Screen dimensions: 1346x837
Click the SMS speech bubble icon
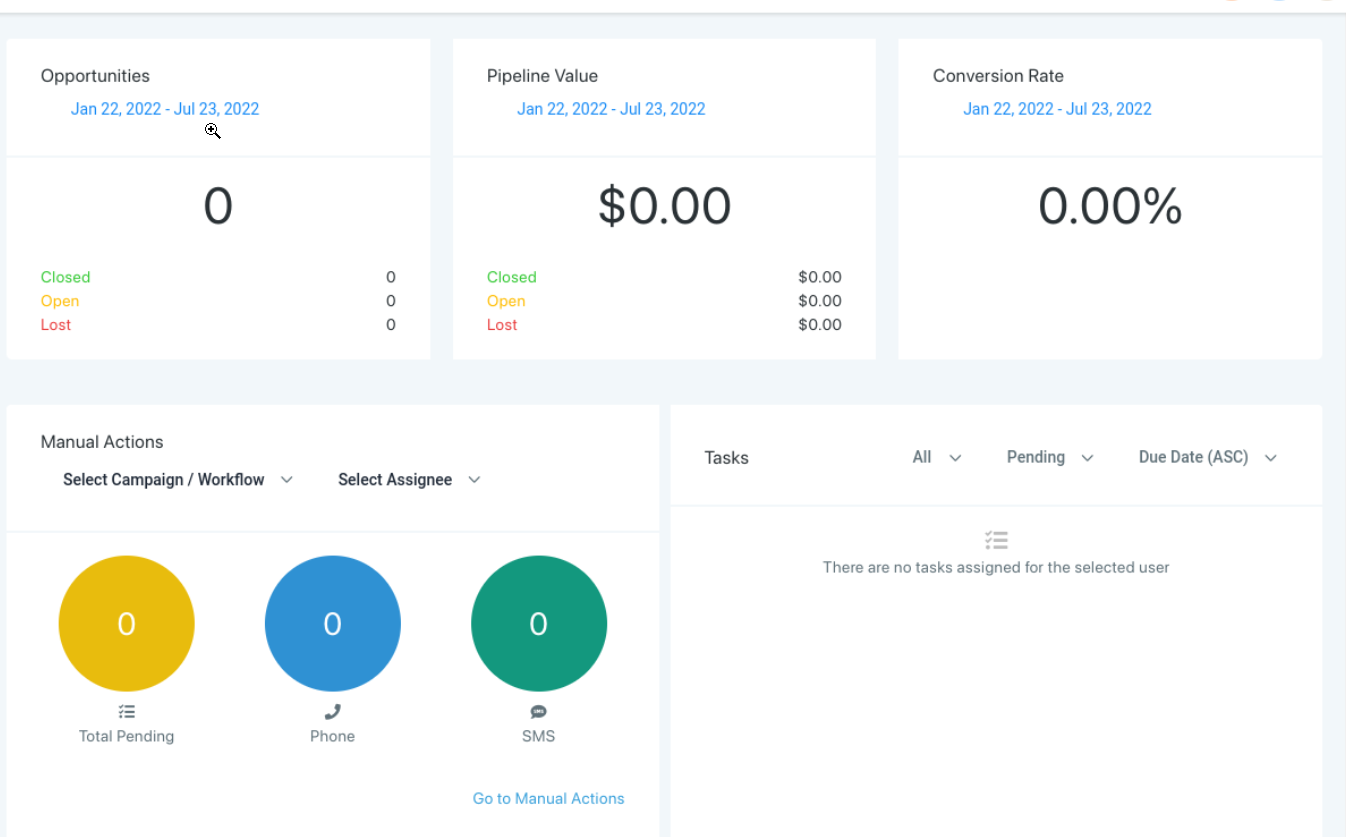click(538, 712)
